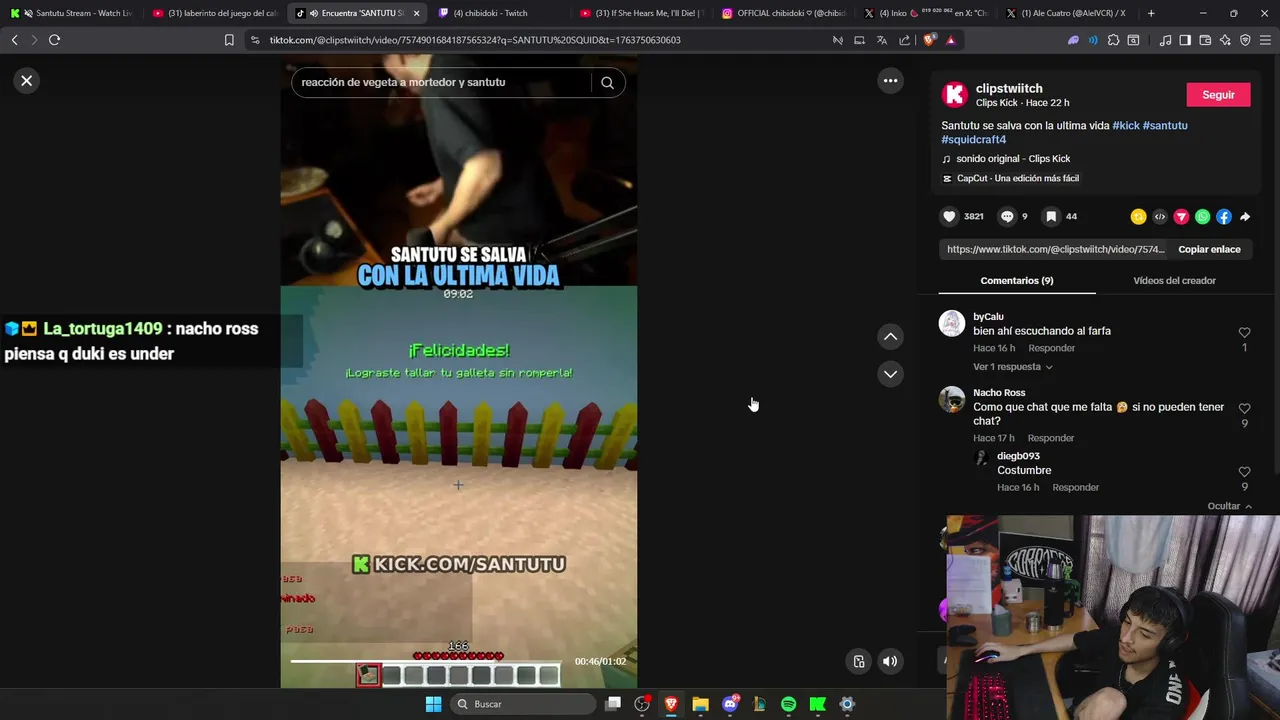This screenshot has width=1280, height=720.
Task: Get the embed code icon
Action: pos(1160,217)
